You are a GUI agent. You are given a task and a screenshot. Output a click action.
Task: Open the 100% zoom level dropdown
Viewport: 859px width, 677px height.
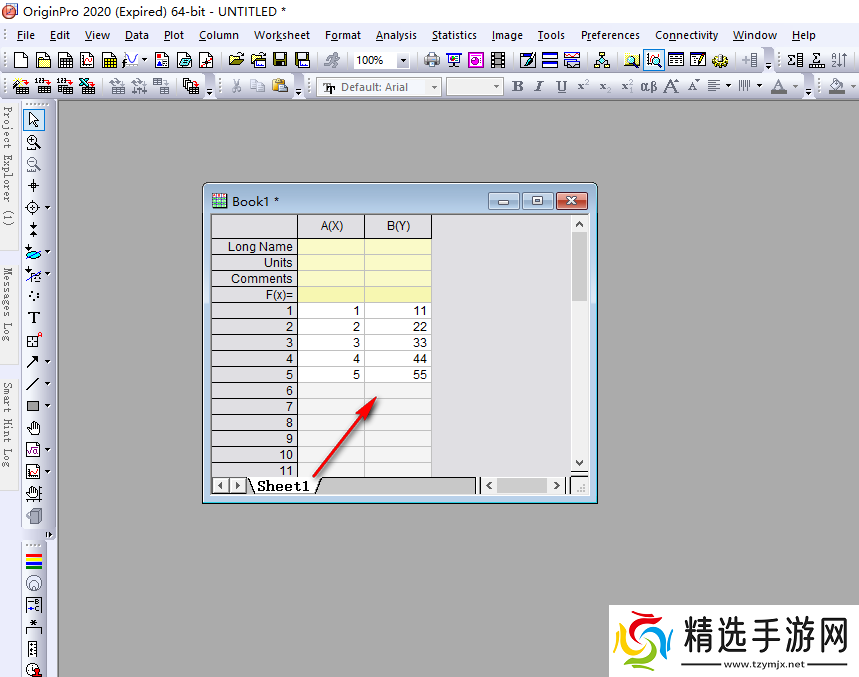point(403,61)
